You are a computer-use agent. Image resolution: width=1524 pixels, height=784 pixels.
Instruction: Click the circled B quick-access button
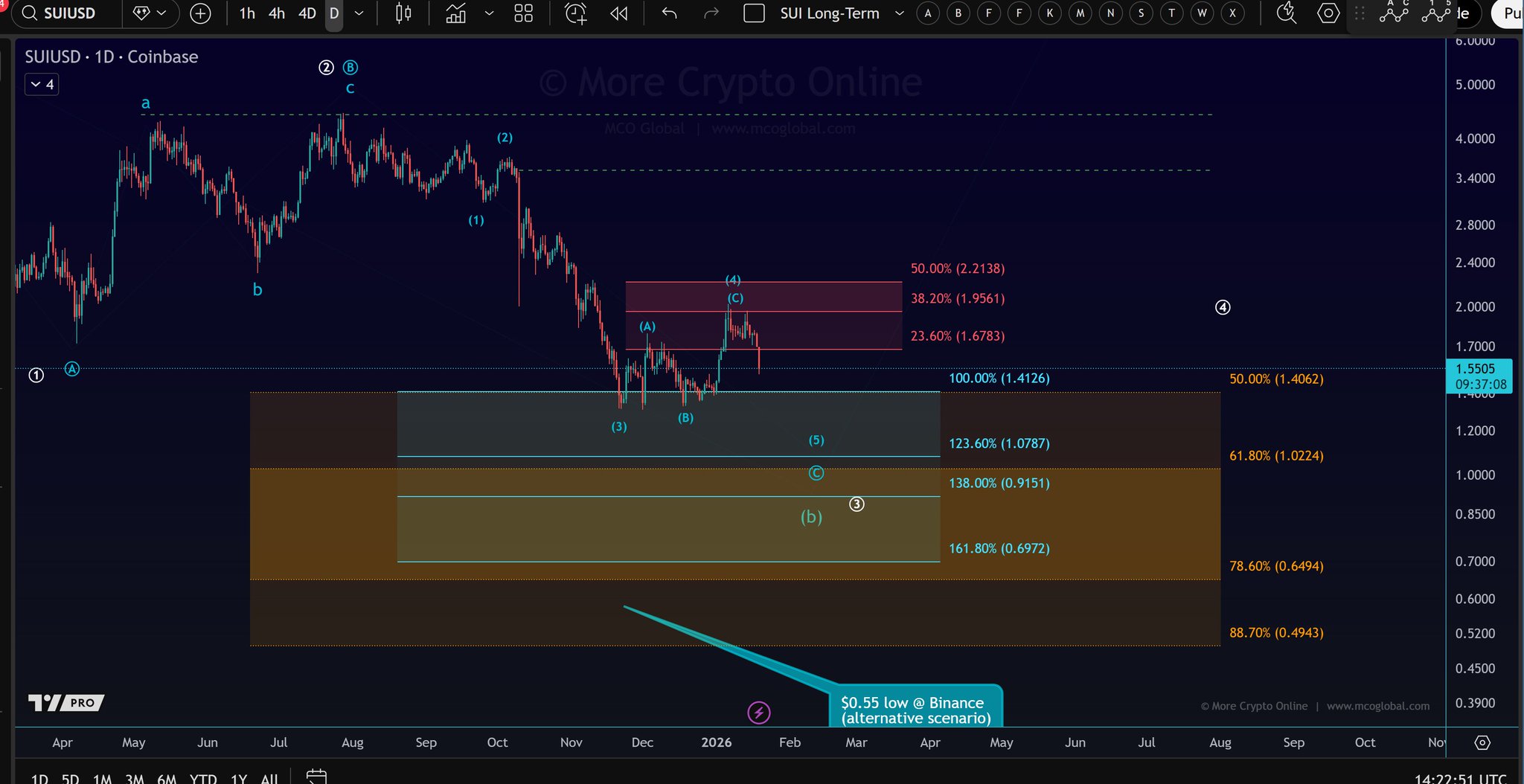[x=958, y=13]
